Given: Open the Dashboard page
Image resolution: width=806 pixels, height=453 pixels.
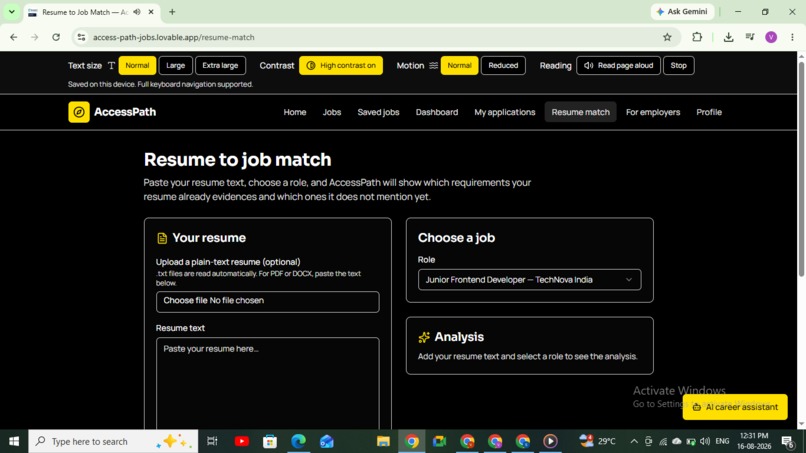Looking at the screenshot, I should coord(437,112).
